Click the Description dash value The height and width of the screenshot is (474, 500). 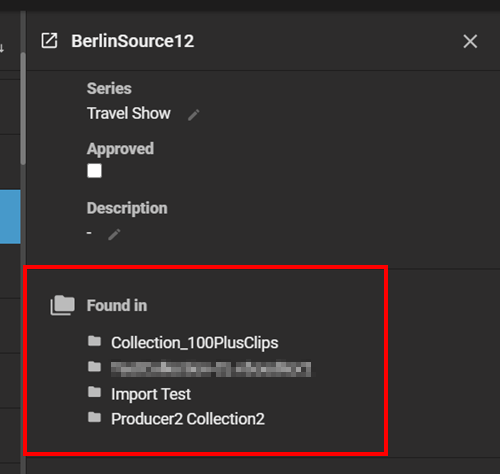[89, 233]
